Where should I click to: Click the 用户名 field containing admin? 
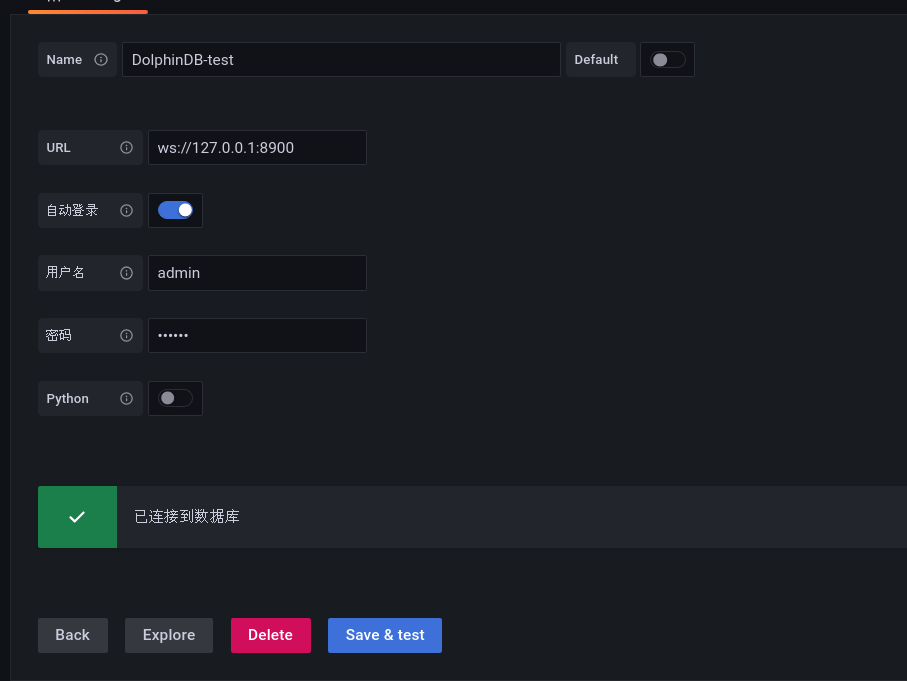click(x=257, y=273)
